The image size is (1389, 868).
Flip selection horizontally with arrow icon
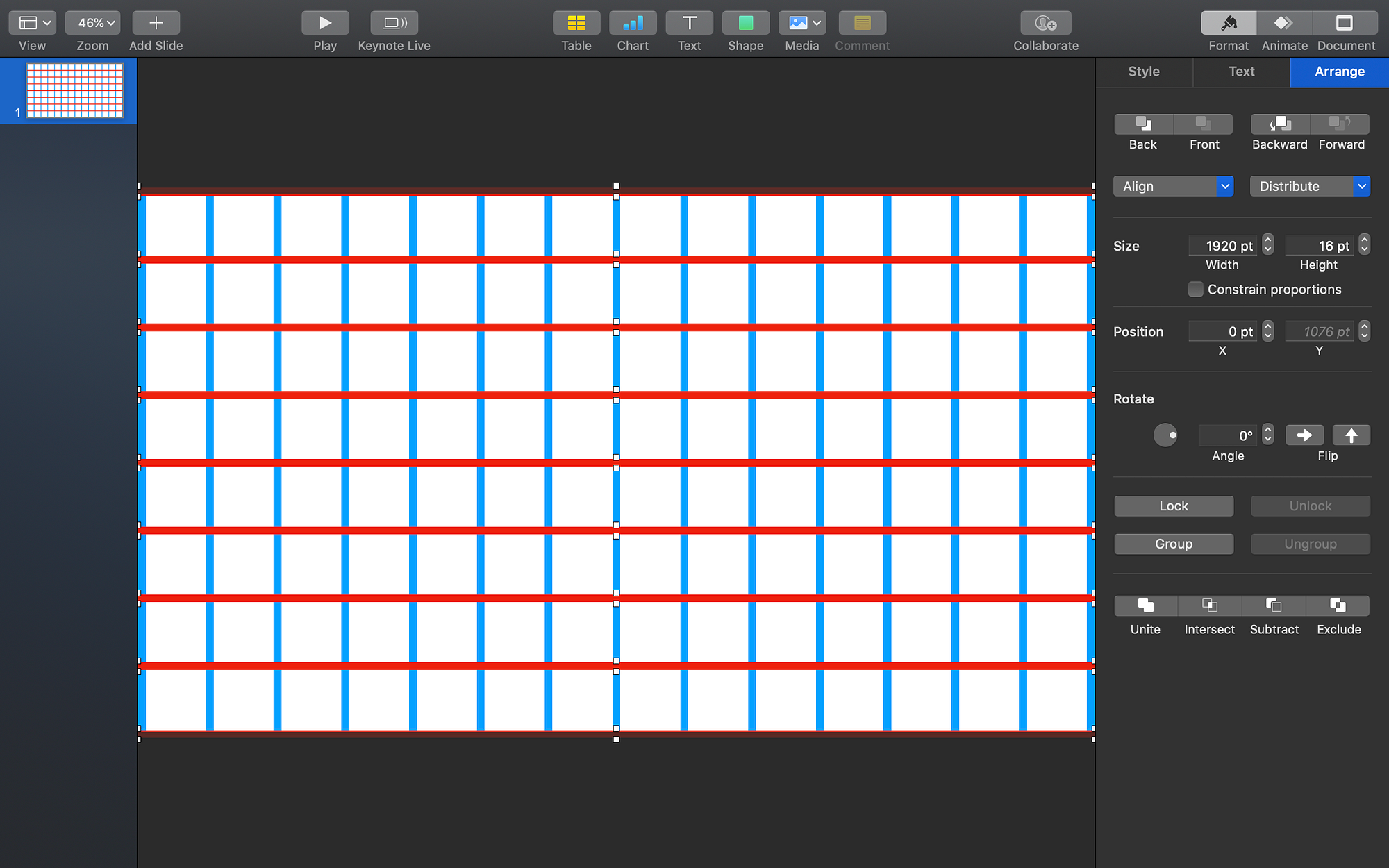[x=1304, y=435]
